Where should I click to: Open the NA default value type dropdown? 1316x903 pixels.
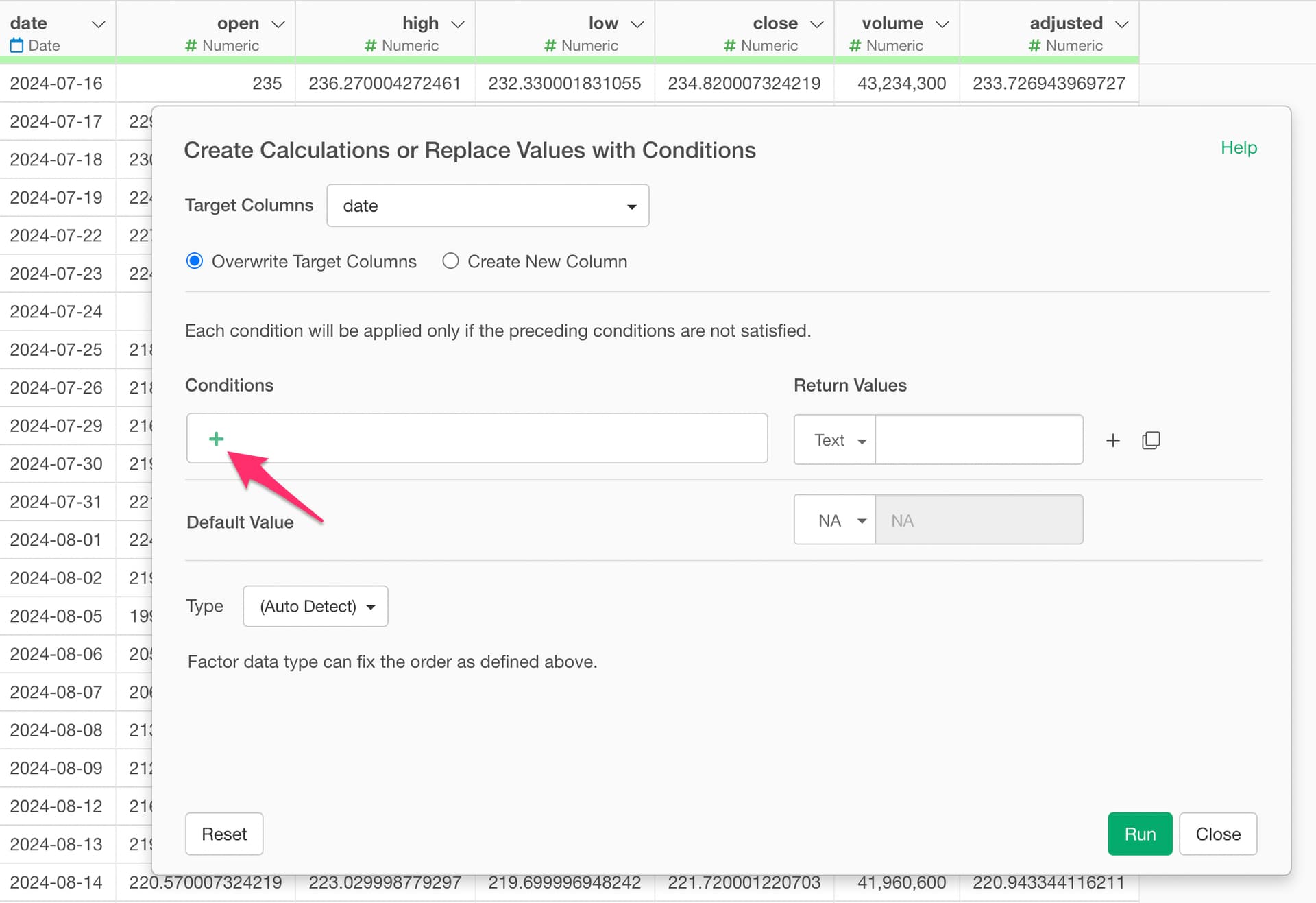coord(835,520)
